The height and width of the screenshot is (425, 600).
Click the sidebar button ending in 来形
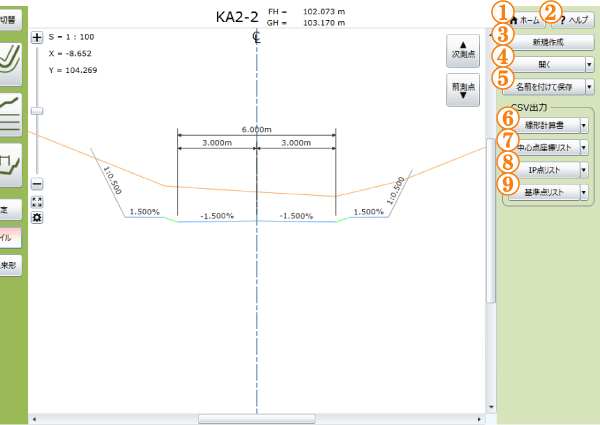pyautogui.click(x=10, y=265)
